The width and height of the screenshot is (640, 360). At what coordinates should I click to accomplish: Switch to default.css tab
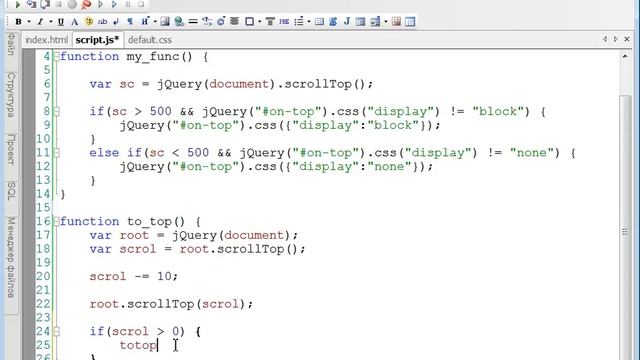pyautogui.click(x=150, y=40)
